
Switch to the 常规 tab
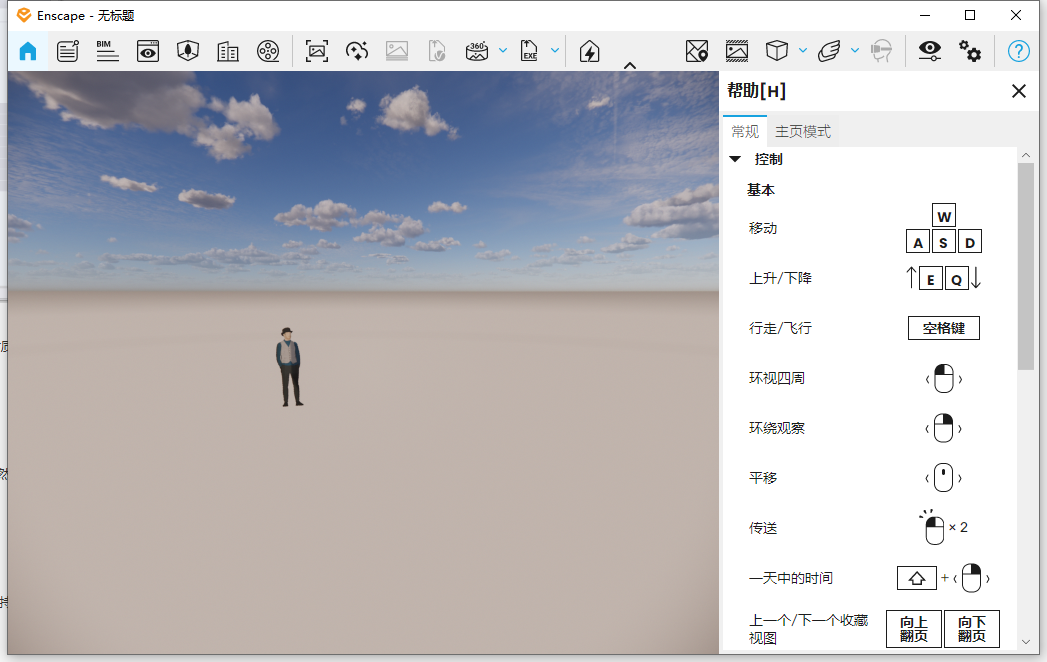tap(745, 132)
